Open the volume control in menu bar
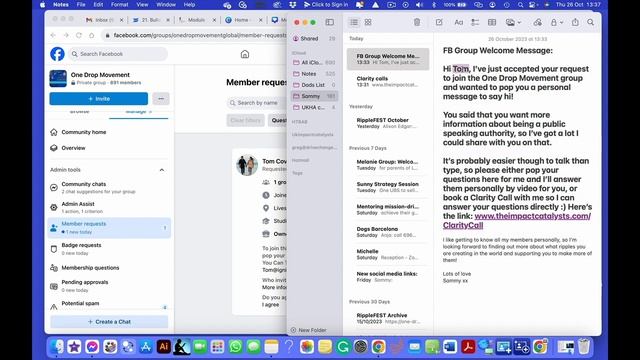The image size is (640, 360). click(419, 5)
